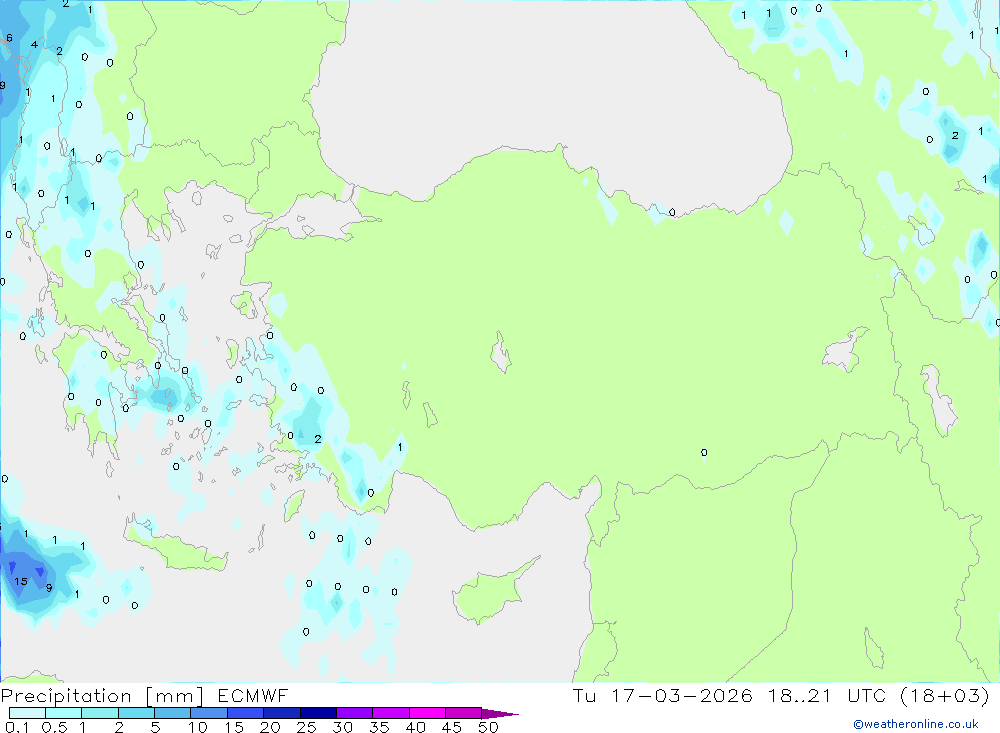This screenshot has width=1000, height=733.
Task: Pick the 15 mm royal blue legend swatch
Action: coord(246,713)
